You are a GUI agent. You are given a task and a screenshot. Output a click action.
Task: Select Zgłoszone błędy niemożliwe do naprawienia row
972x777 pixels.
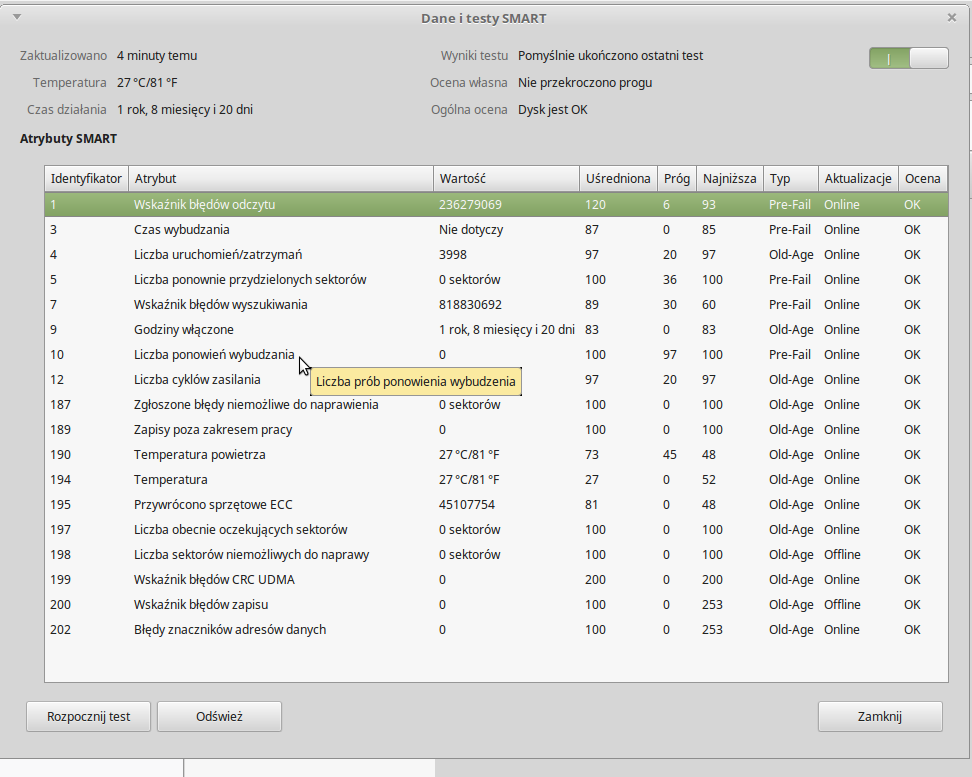click(496, 405)
